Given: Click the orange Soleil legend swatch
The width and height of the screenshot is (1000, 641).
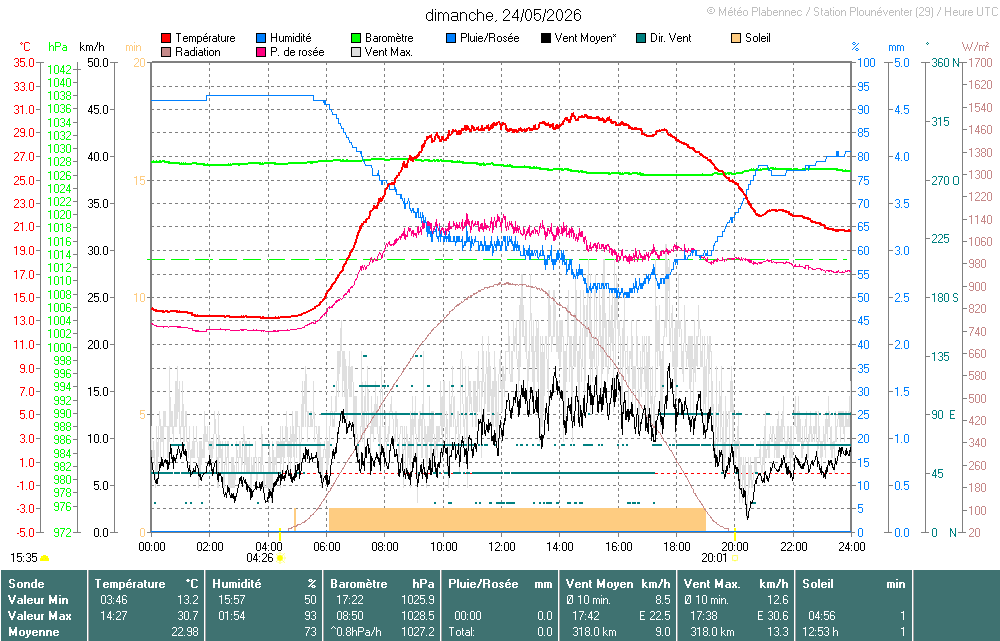Looking at the screenshot, I should [736, 38].
